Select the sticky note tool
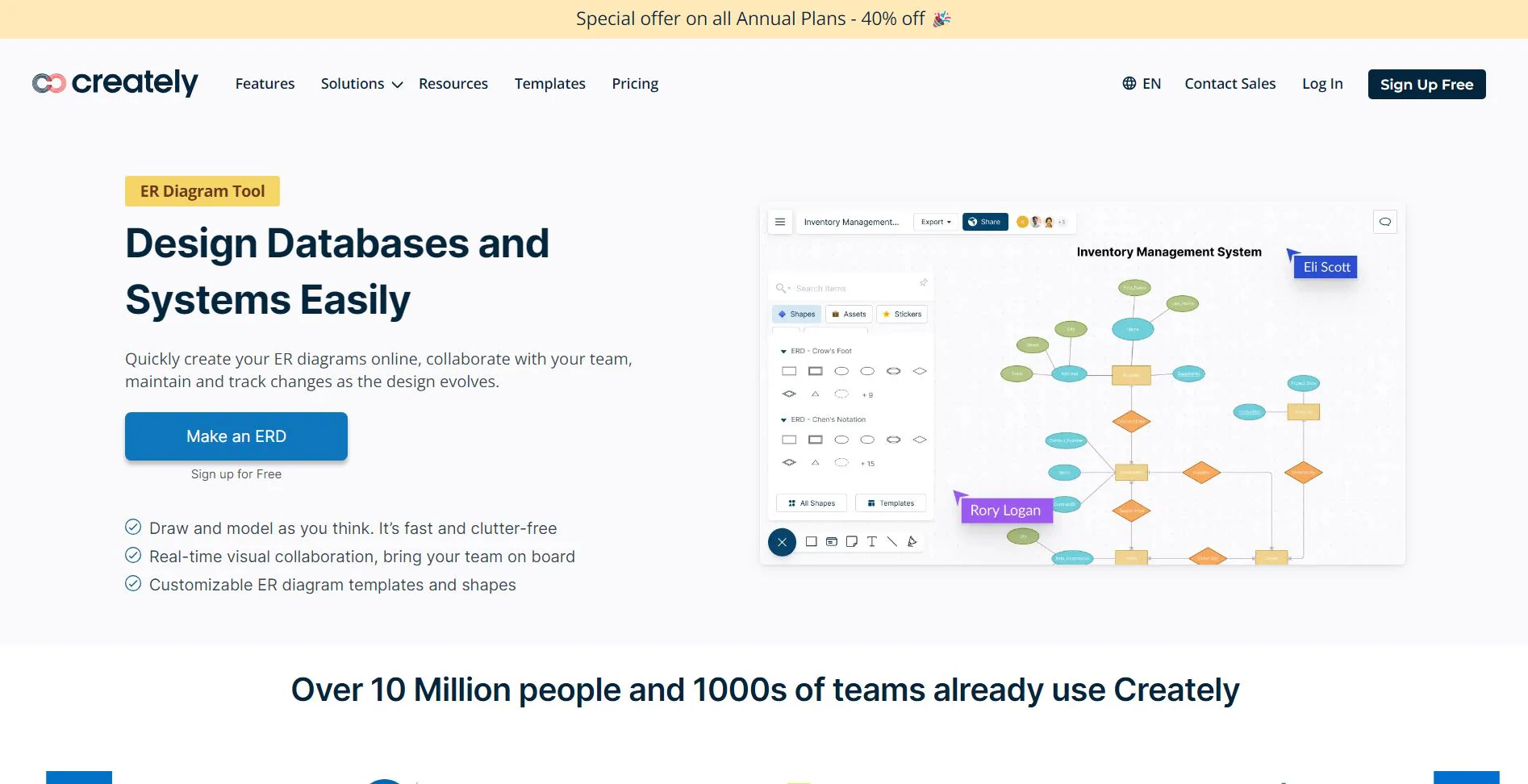1528x784 pixels. (852, 542)
